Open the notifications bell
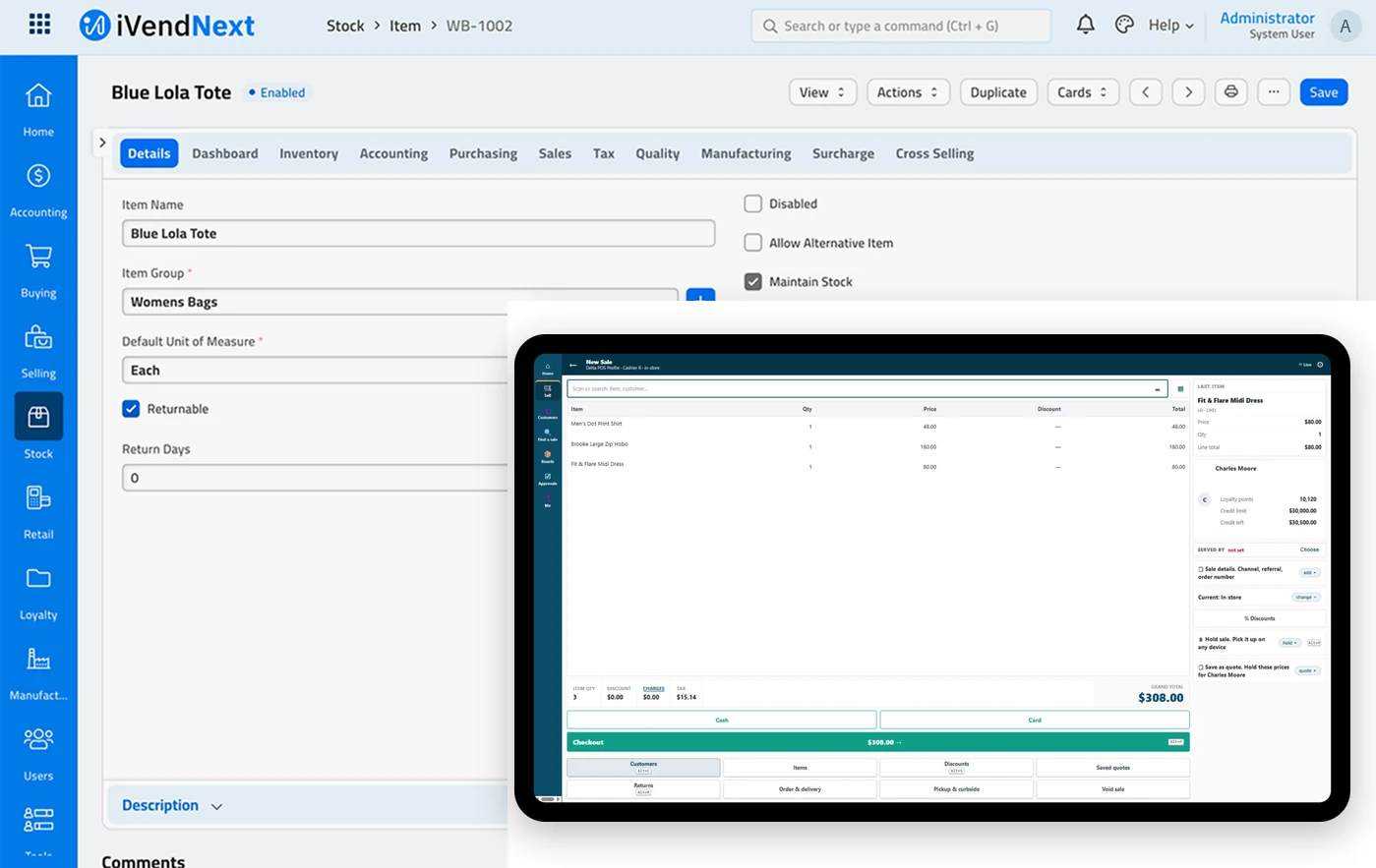 tap(1085, 25)
